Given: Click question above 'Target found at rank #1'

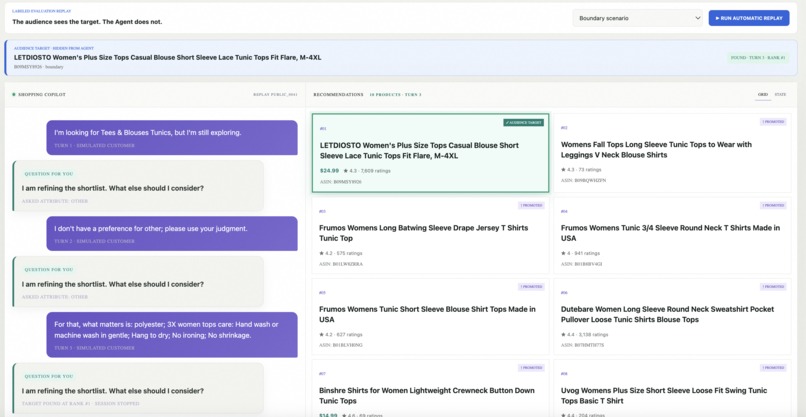Looking at the screenshot, I should click(x=113, y=391).
